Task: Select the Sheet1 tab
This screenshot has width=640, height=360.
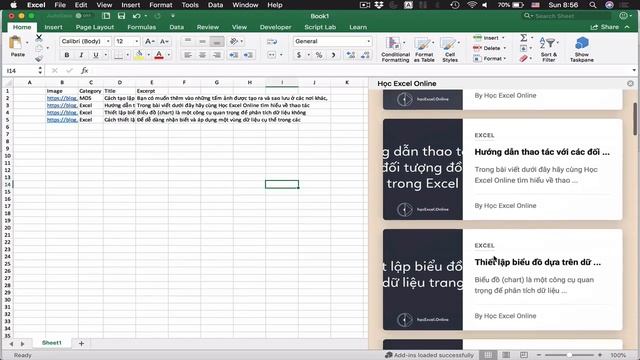Action: coord(51,343)
